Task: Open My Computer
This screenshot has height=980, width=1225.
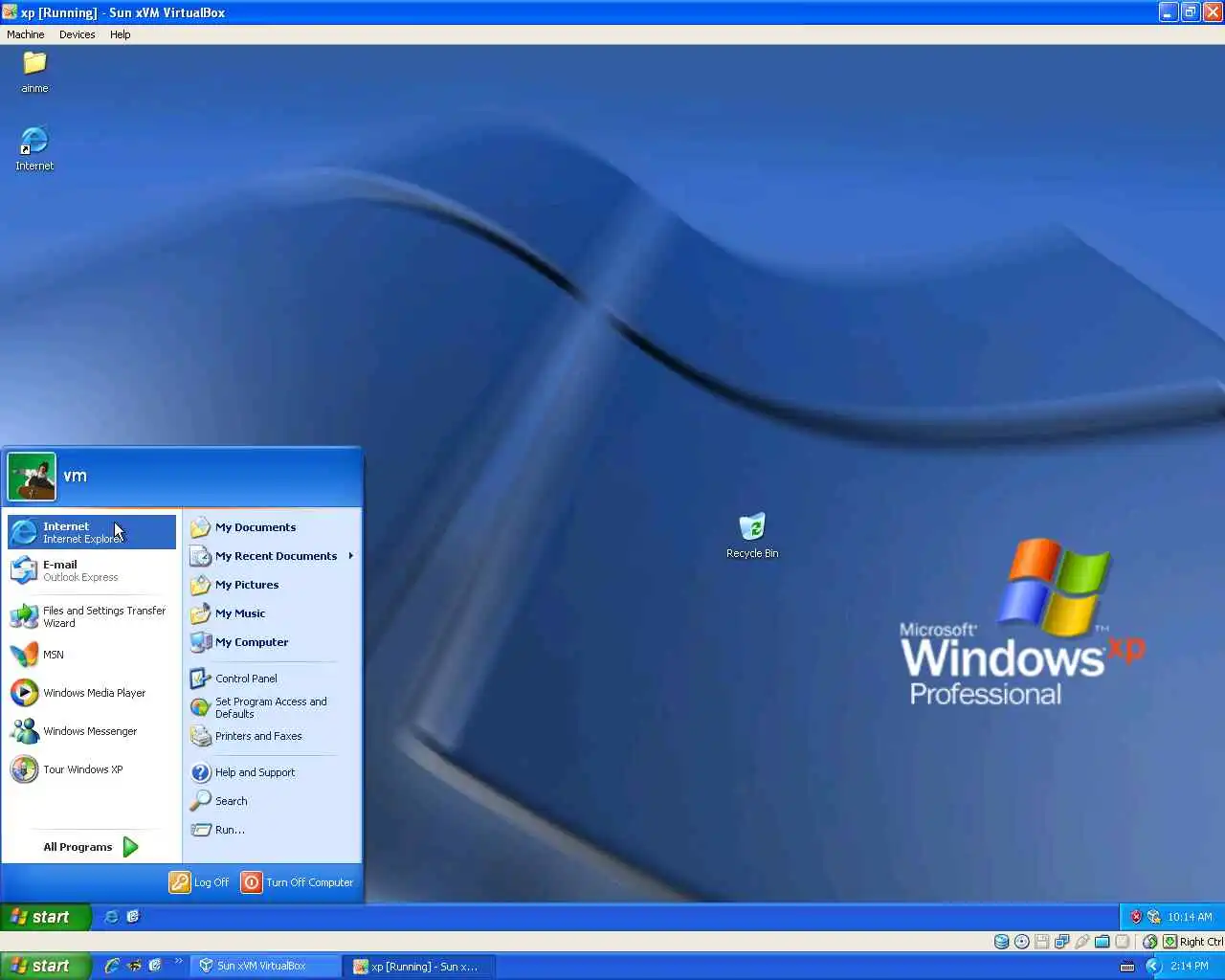Action: [x=272, y=642]
